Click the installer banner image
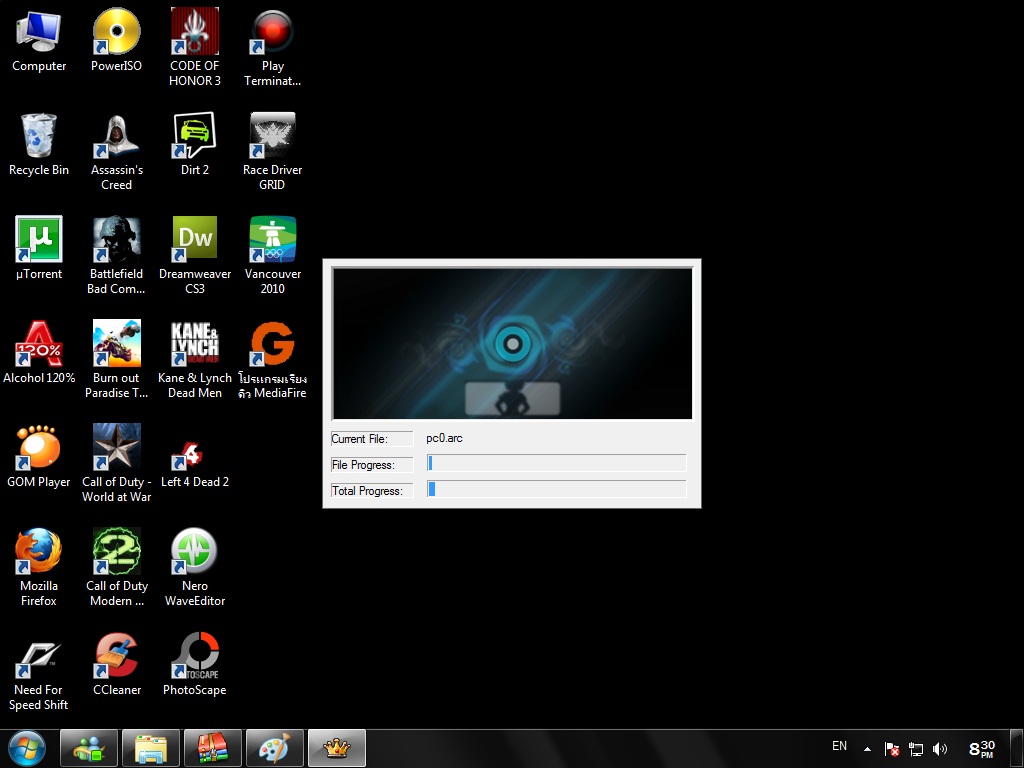The image size is (1024, 768). pyautogui.click(x=513, y=344)
